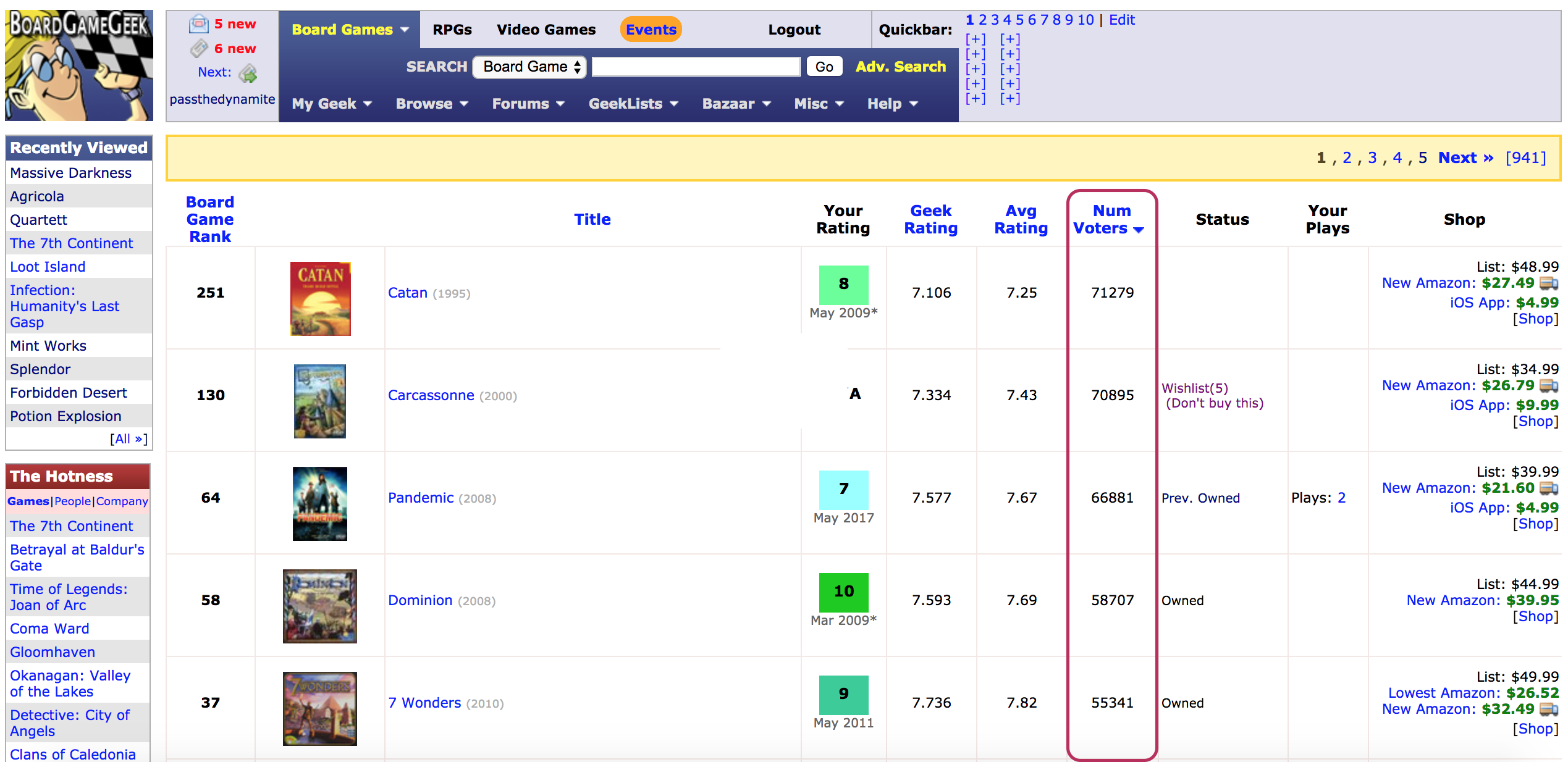Click Pandemic rating 7 swatch
1568x762 pixels.
tap(844, 489)
